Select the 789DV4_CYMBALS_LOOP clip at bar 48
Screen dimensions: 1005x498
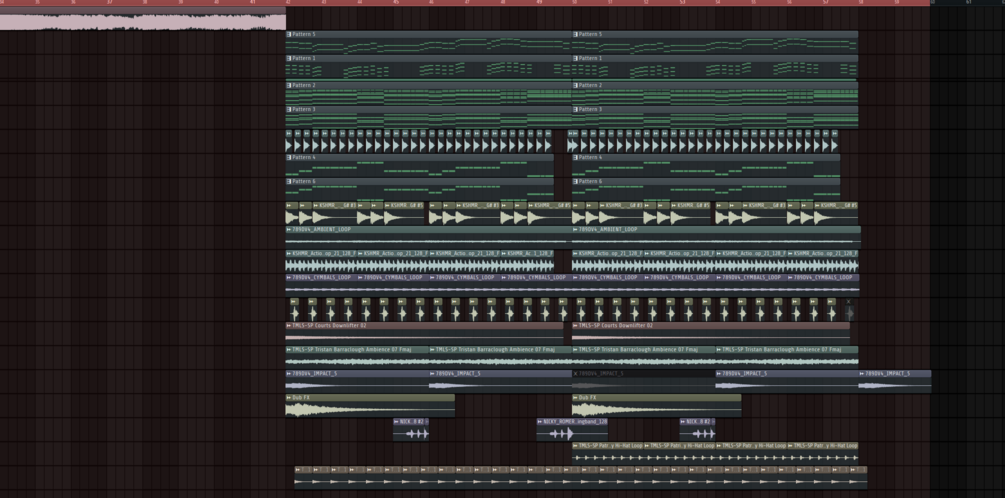point(536,285)
